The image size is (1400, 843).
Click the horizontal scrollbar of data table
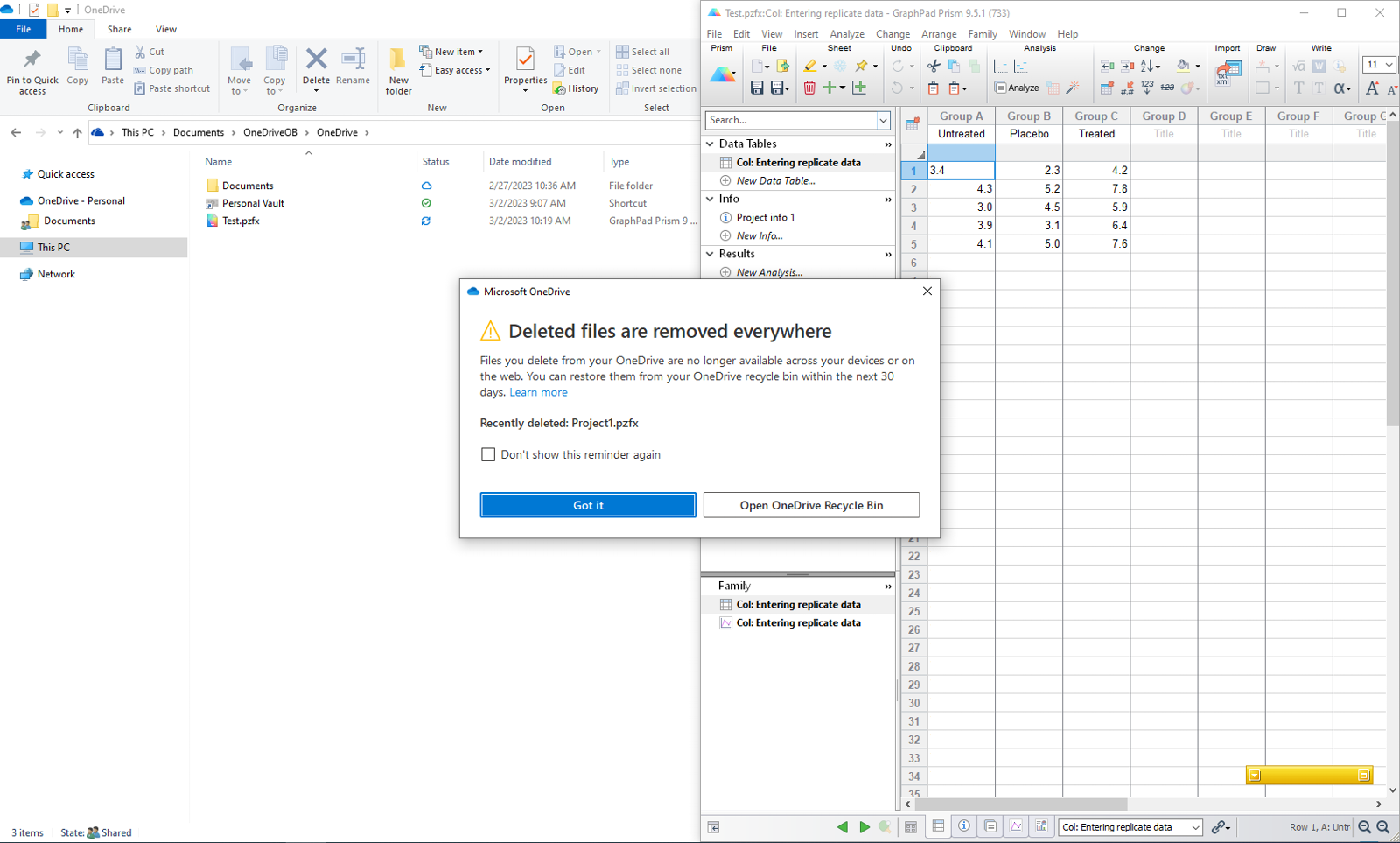(x=1020, y=804)
